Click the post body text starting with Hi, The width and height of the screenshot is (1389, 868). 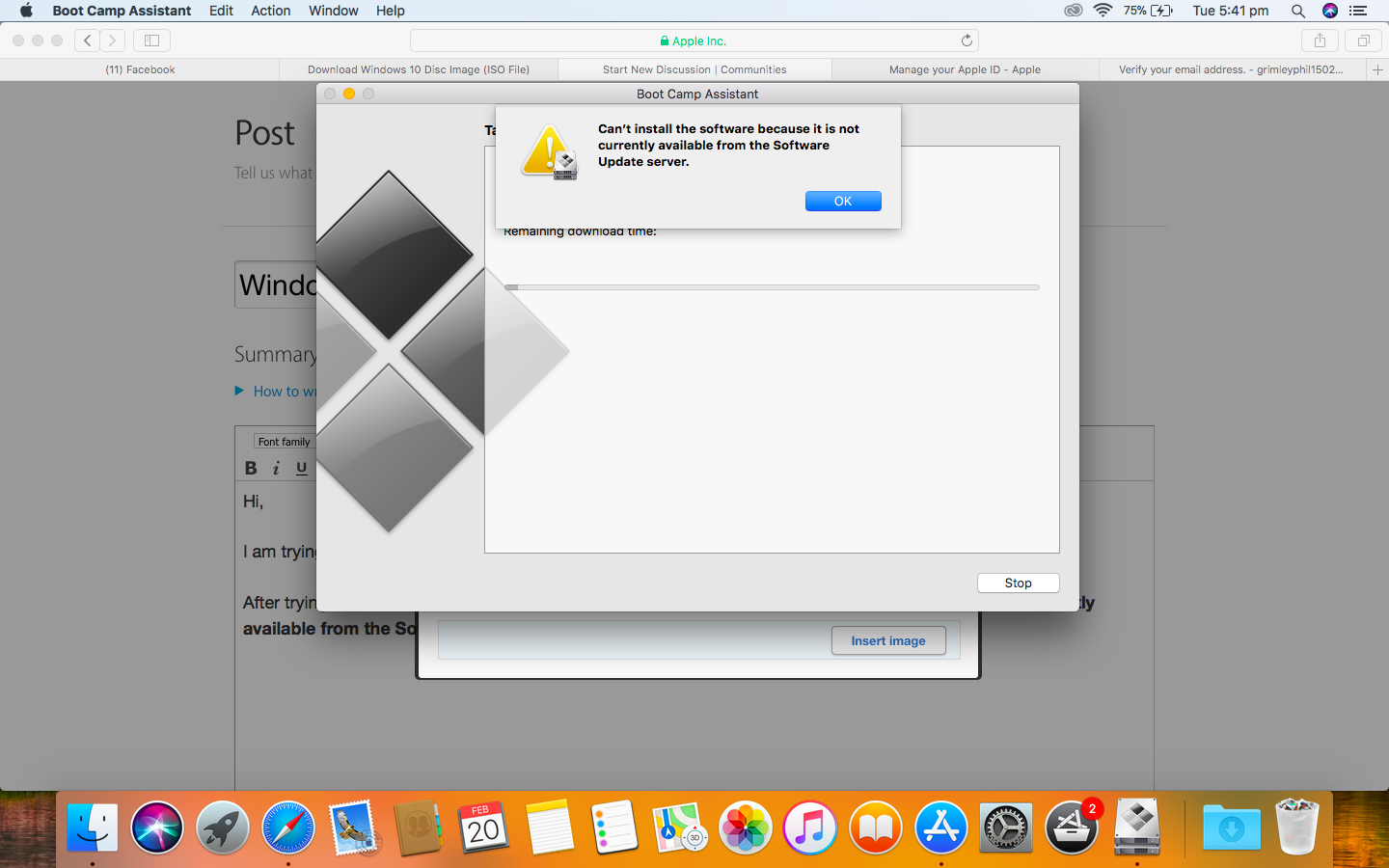[x=254, y=502]
